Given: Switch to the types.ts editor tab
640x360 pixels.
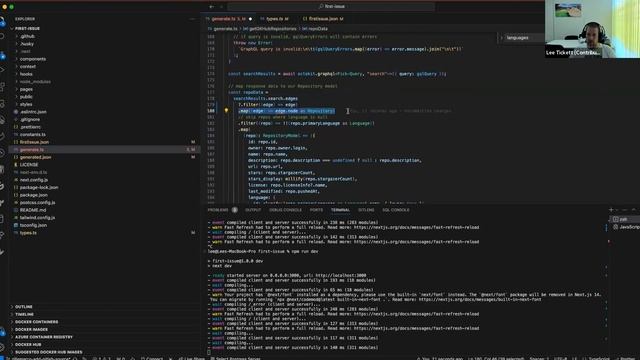Looking at the screenshot, I should pyautogui.click(x=277, y=19).
